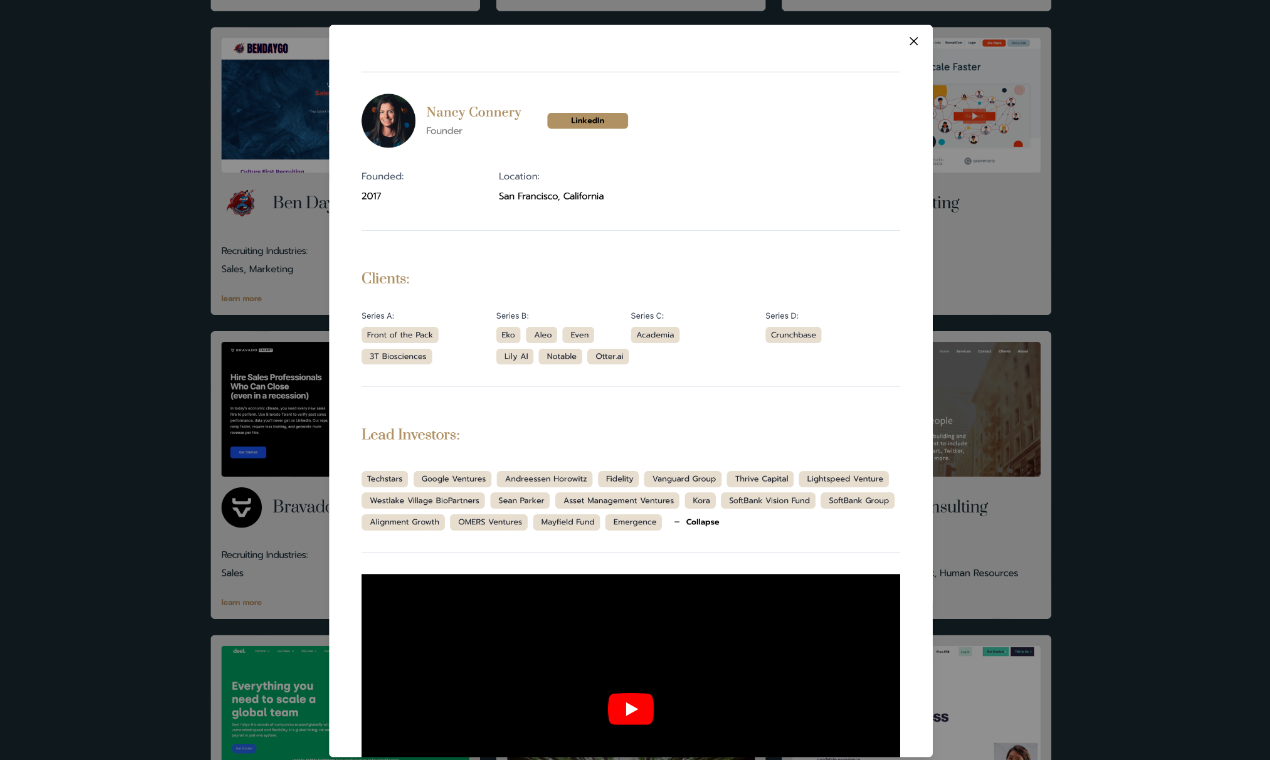Click the Even client tag

coord(578,335)
